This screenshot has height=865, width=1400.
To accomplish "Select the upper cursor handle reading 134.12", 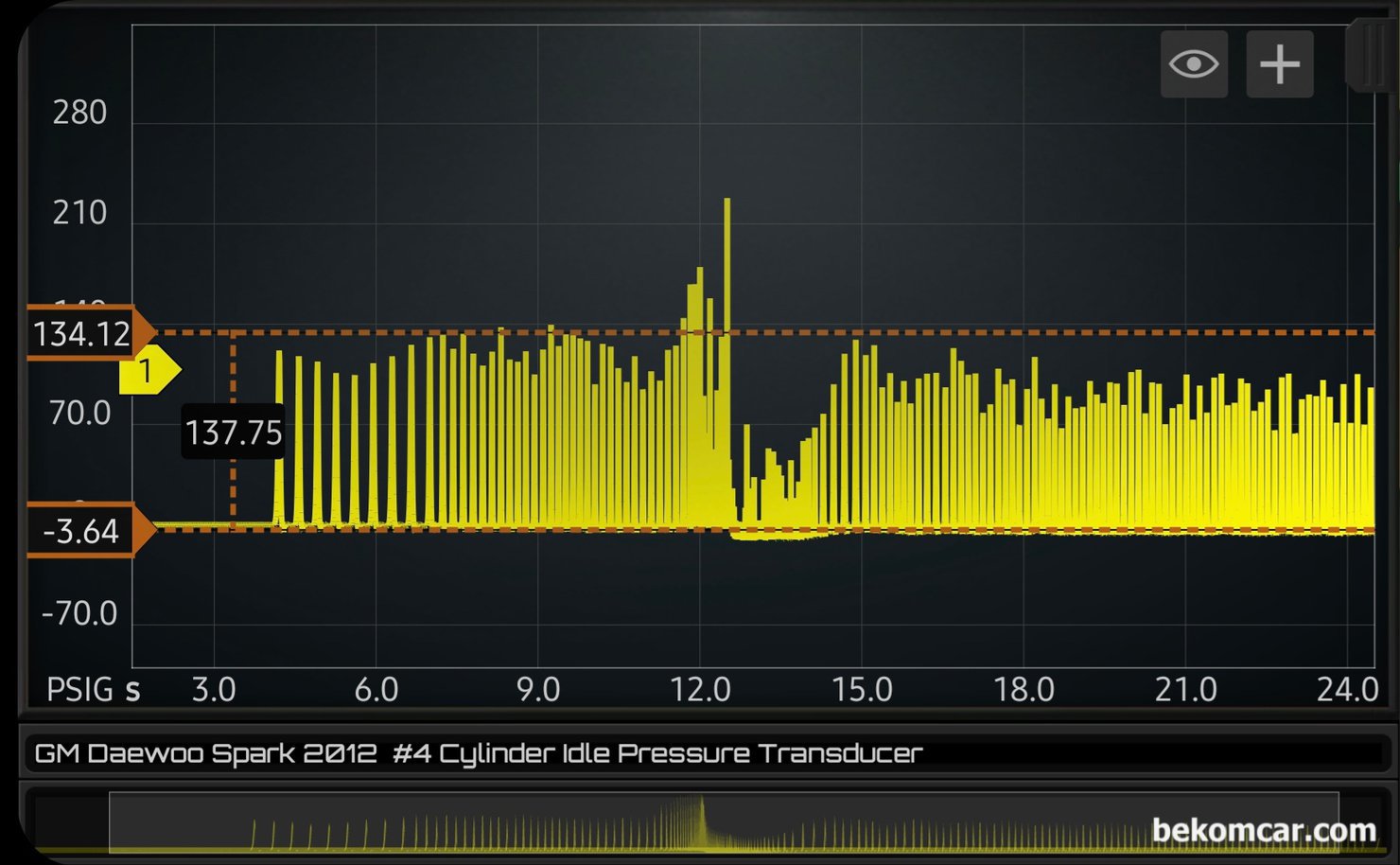I will (x=83, y=334).
